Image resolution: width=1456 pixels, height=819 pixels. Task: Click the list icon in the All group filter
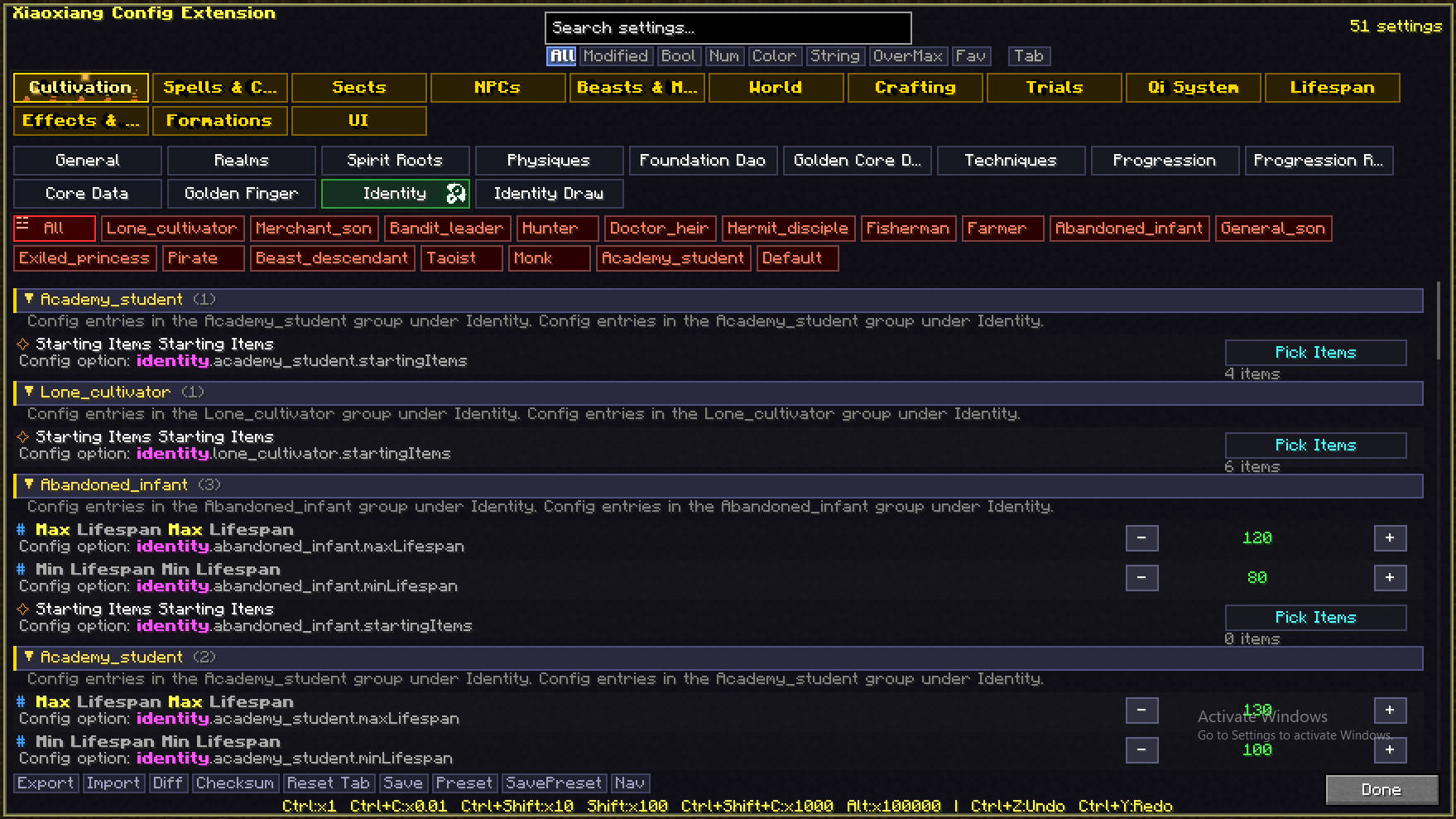[x=22, y=224]
